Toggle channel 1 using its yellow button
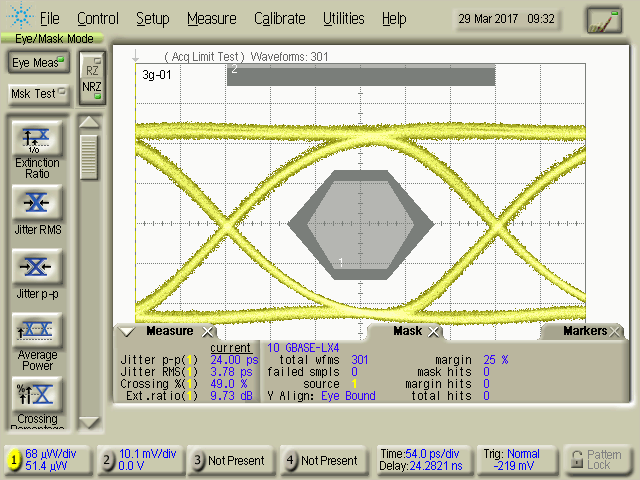 [14, 460]
